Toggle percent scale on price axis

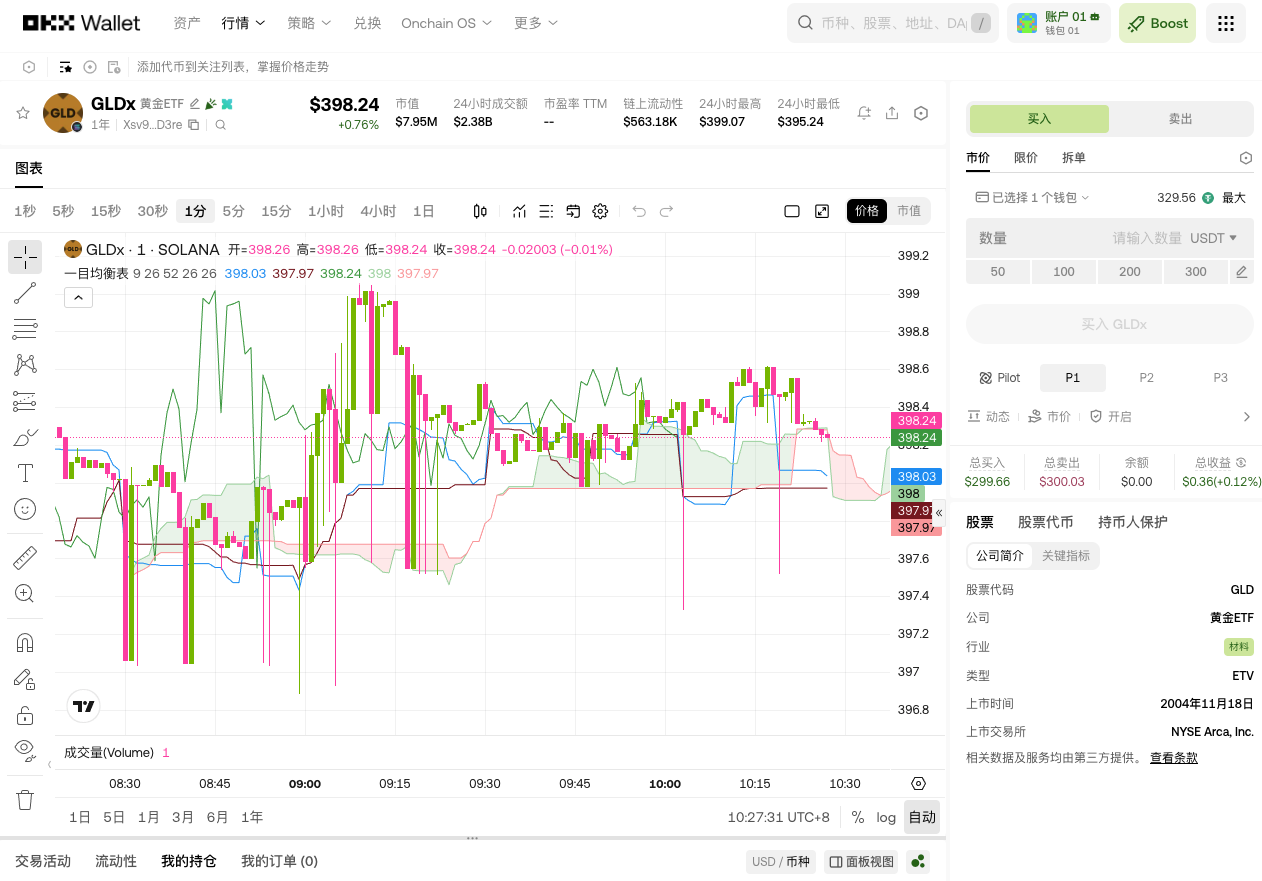tap(858, 817)
